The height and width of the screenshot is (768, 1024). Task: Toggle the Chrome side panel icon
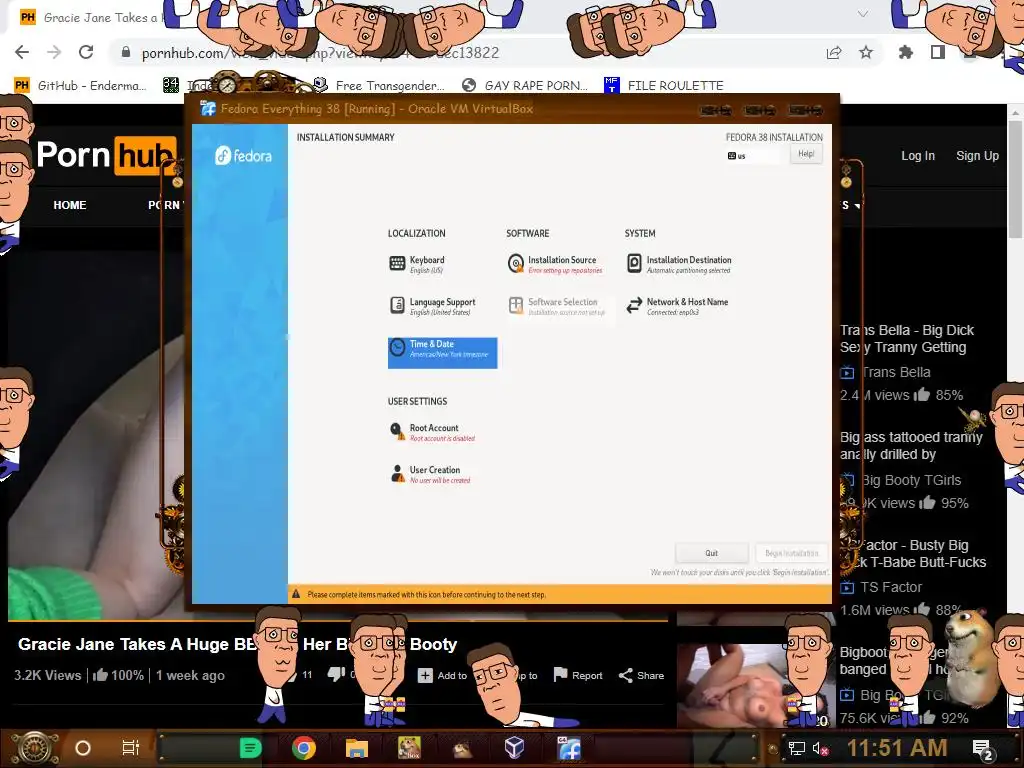tap(938, 52)
